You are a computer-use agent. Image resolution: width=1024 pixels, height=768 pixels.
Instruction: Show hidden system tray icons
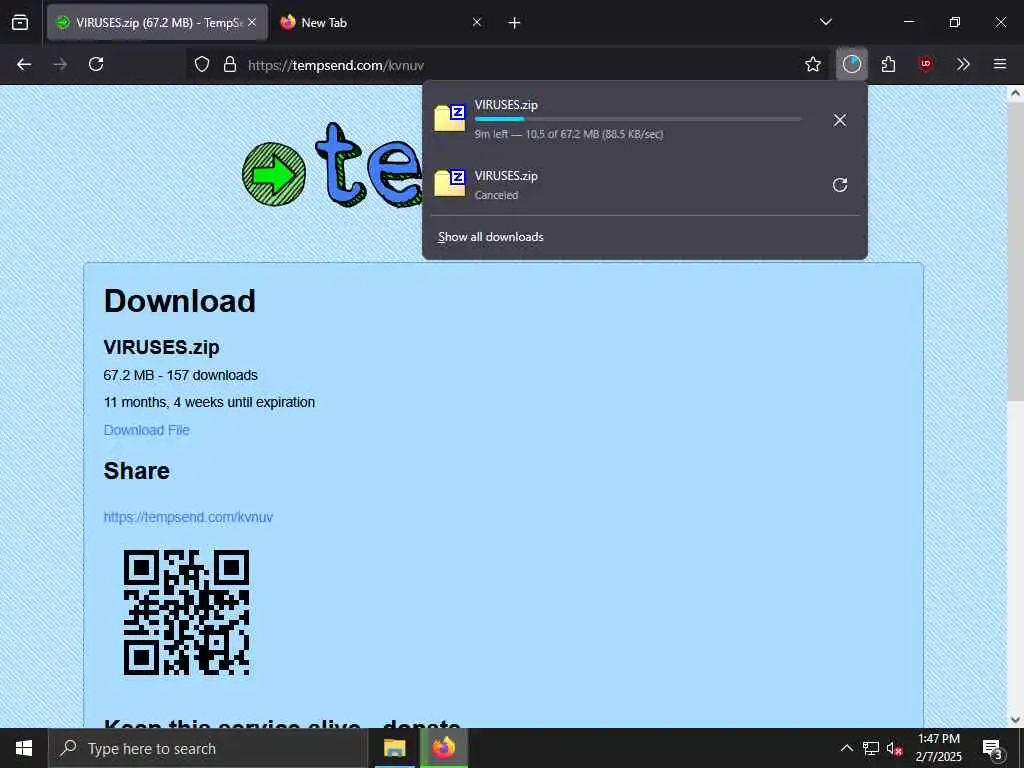(846, 748)
